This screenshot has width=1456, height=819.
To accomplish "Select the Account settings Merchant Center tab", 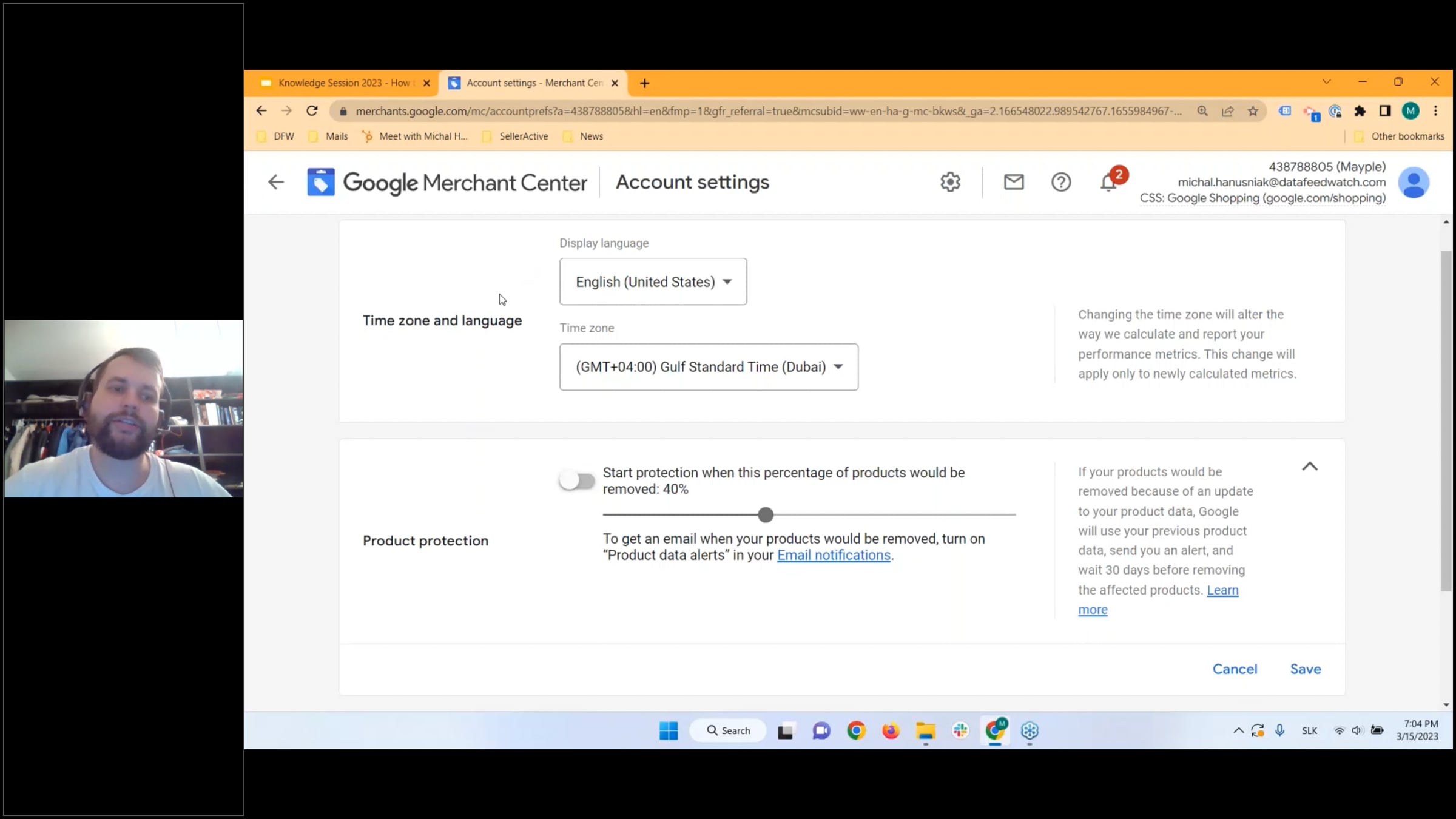I will (534, 83).
